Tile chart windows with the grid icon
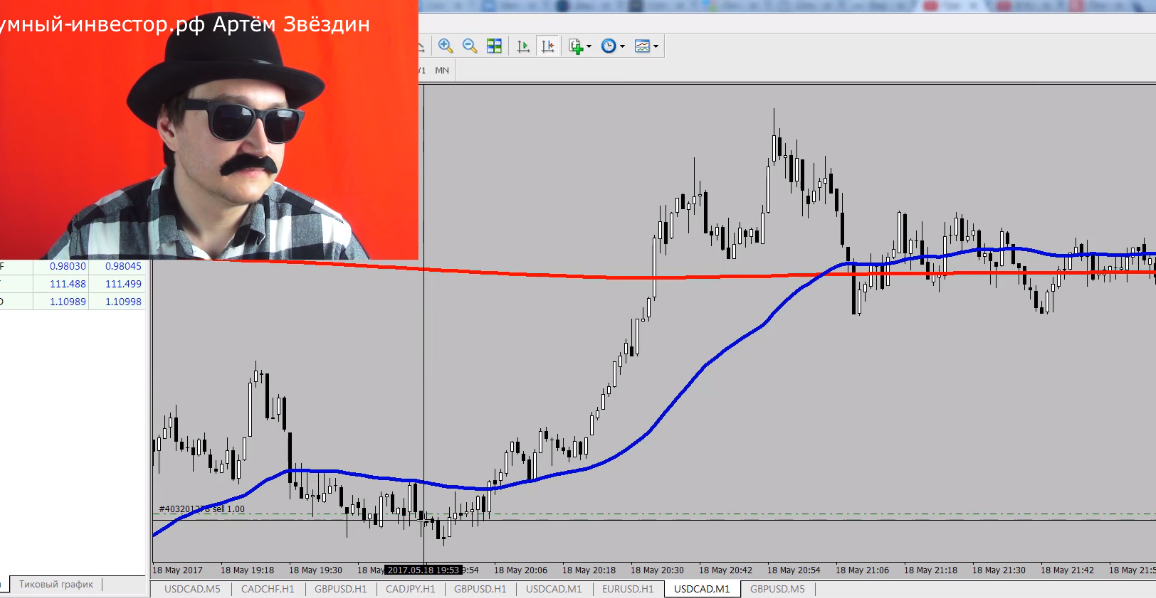Viewport: 1156px width, 598px height. pyautogui.click(x=494, y=46)
